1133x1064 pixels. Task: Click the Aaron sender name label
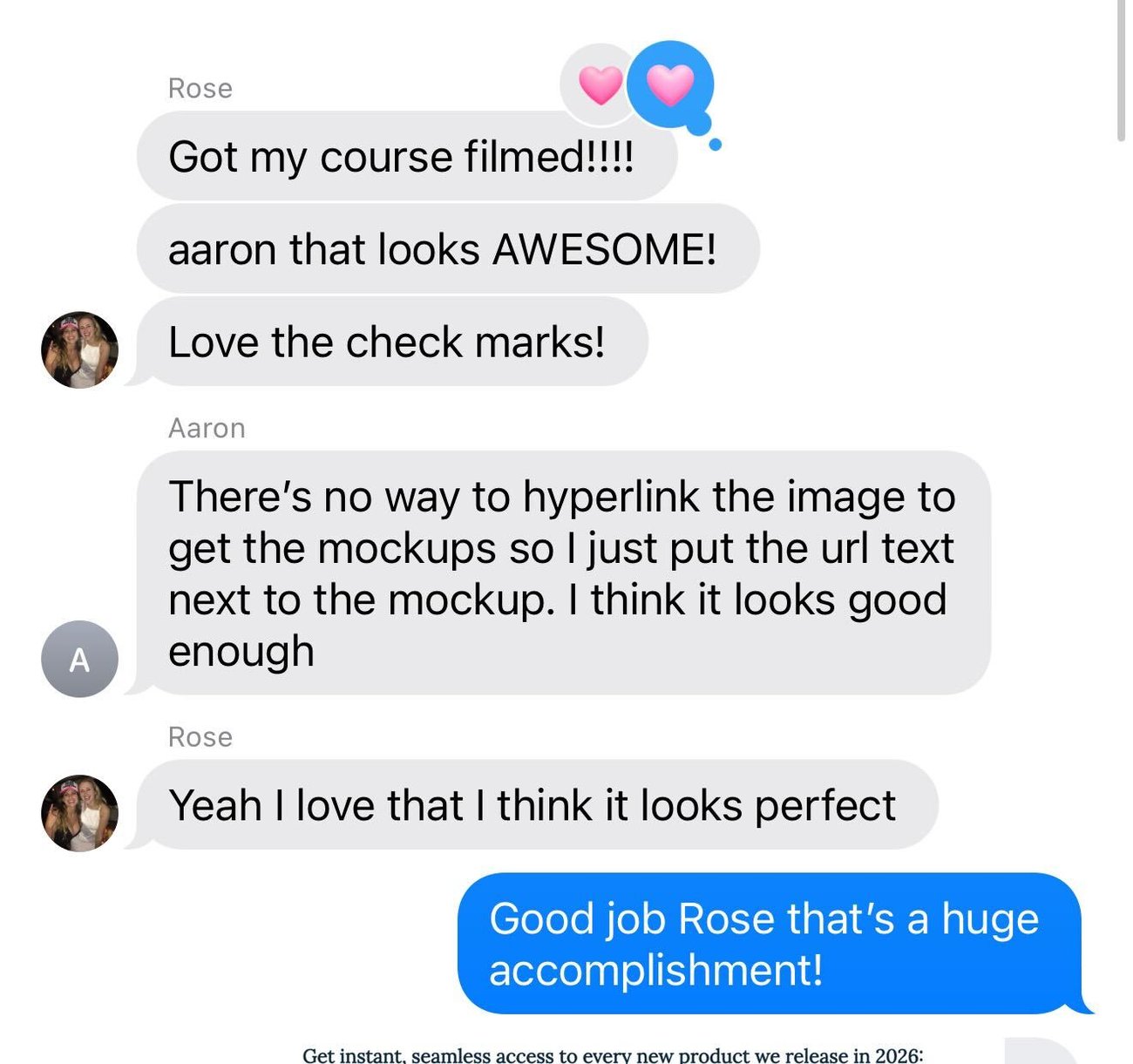tap(207, 429)
